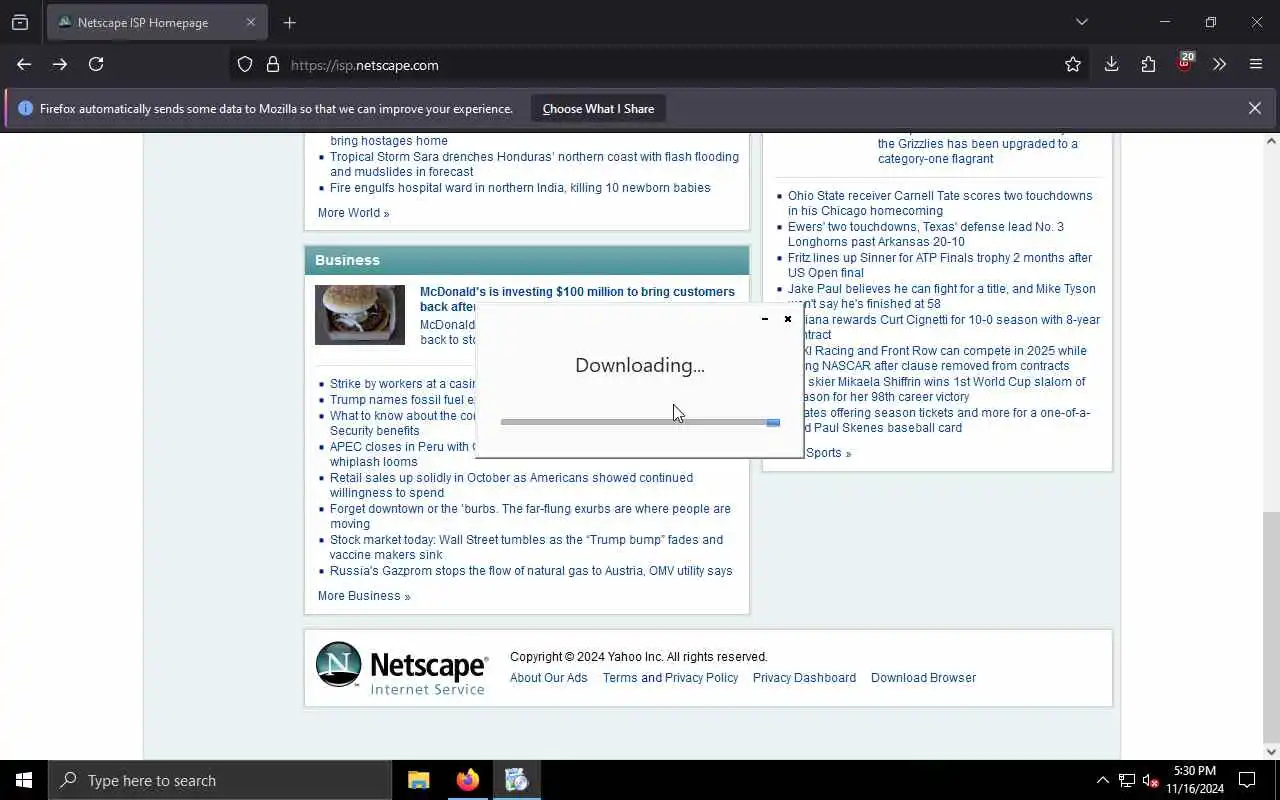Select the installer app taskbar icon
1280x800 pixels.
point(516,780)
